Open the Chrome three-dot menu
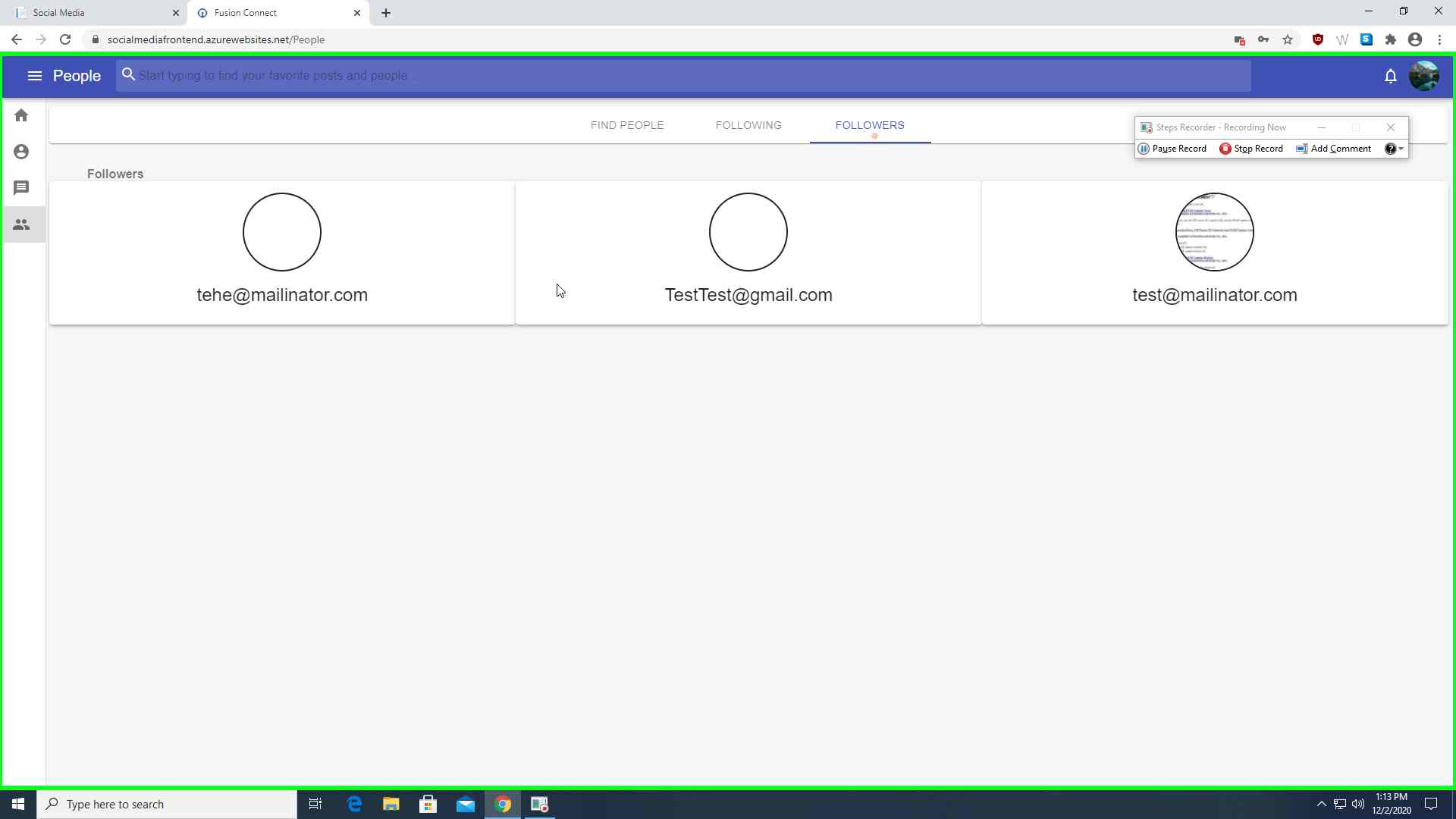Viewport: 1456px width, 819px height. 1439,39
